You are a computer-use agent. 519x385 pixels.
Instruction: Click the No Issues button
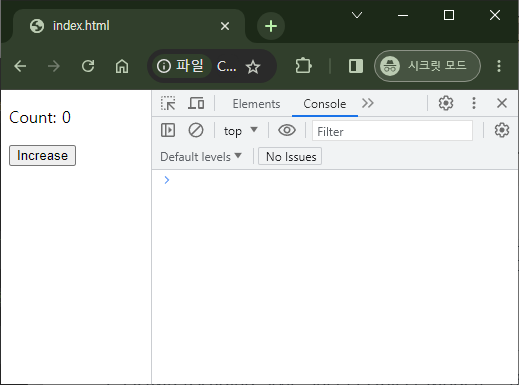pos(290,156)
